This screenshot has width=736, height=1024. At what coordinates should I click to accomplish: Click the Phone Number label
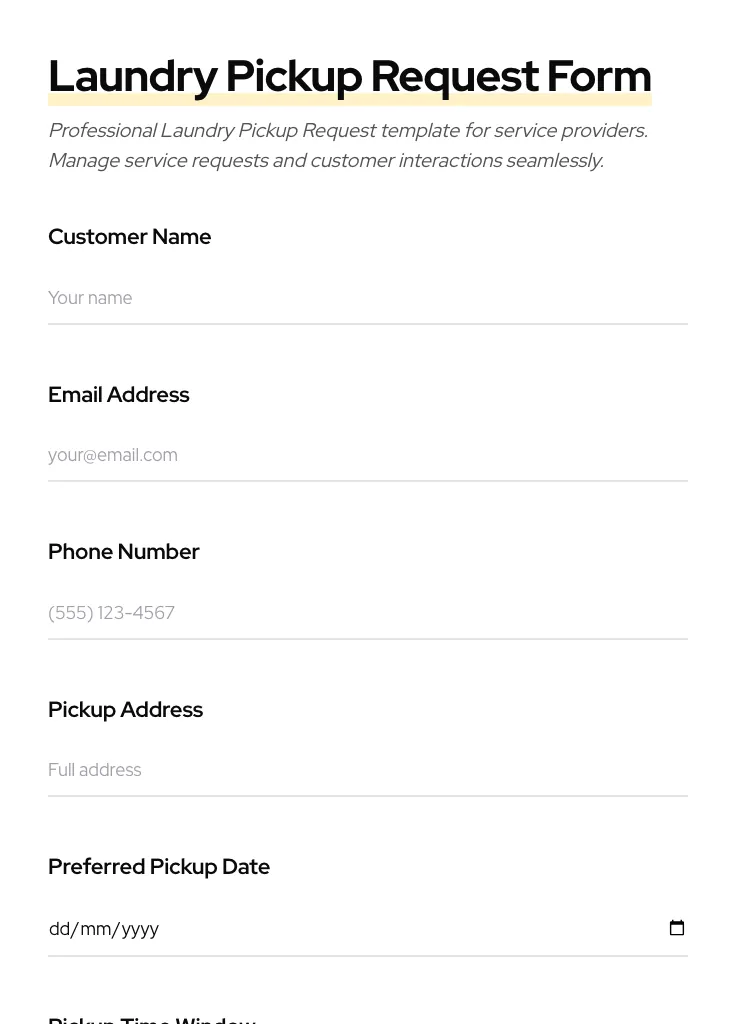pos(123,552)
